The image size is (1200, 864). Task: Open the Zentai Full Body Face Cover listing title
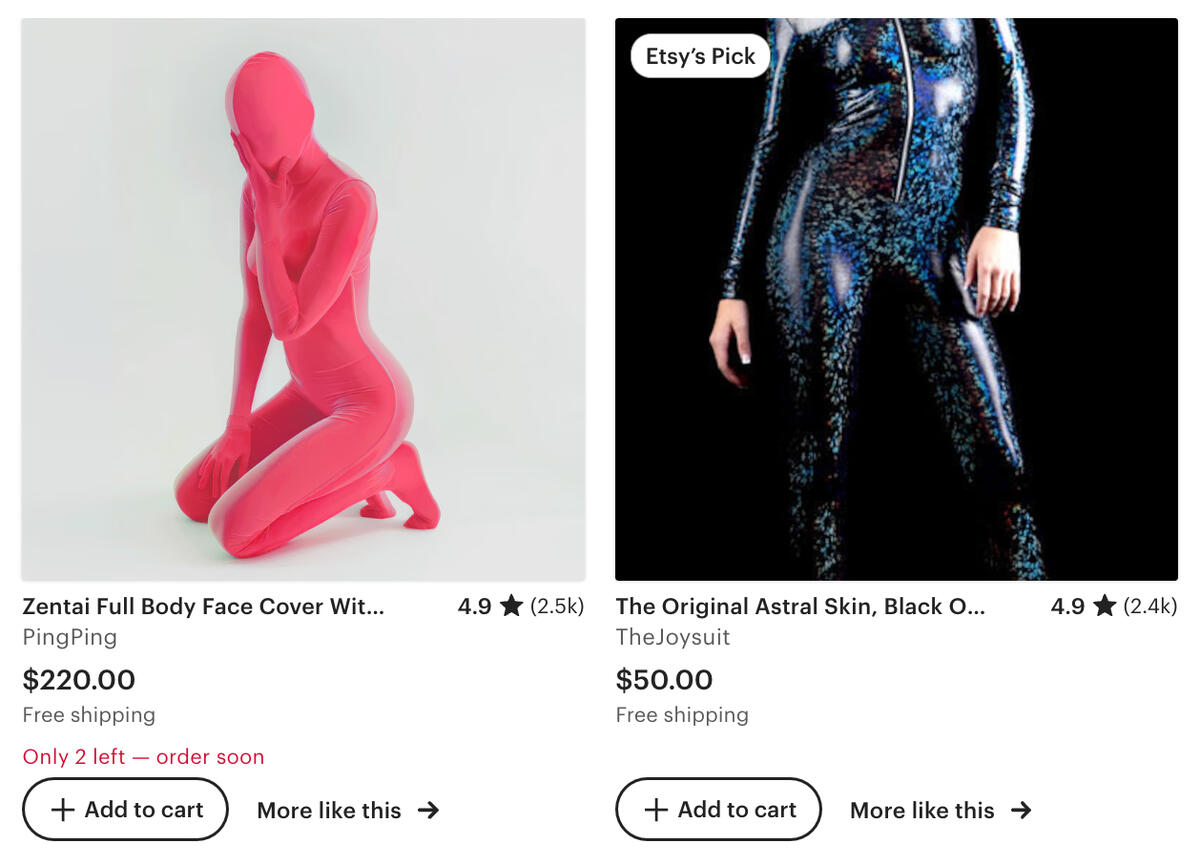pyautogui.click(x=203, y=606)
